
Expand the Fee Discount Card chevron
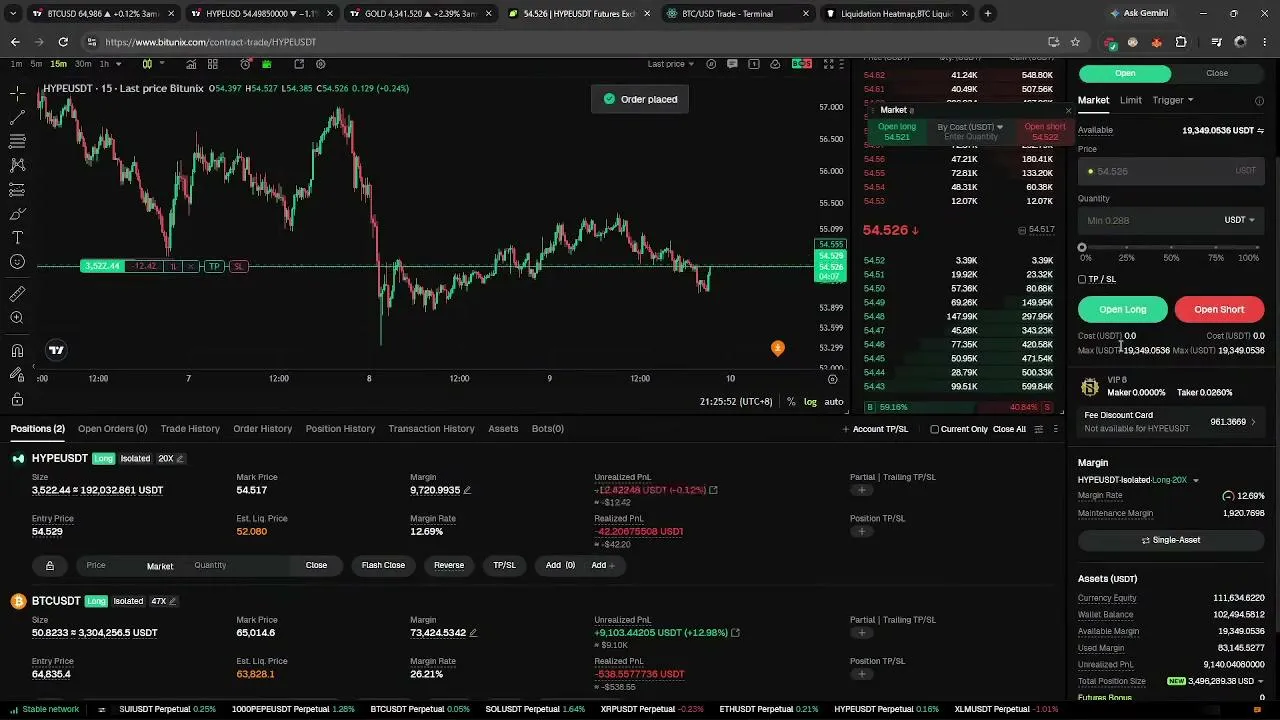1253,422
